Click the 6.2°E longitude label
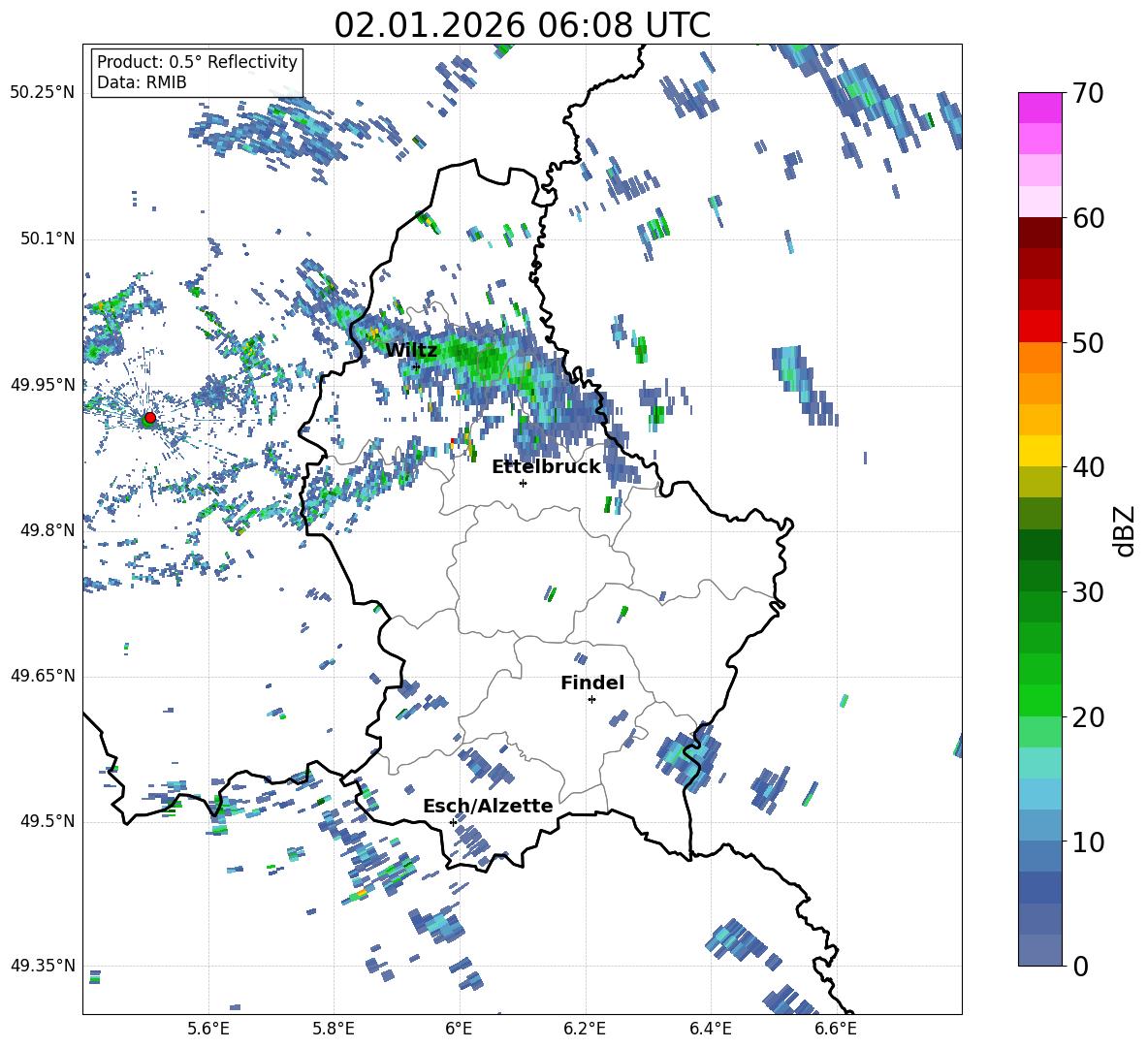Screen dimensions: 1148x1048 [585, 1029]
